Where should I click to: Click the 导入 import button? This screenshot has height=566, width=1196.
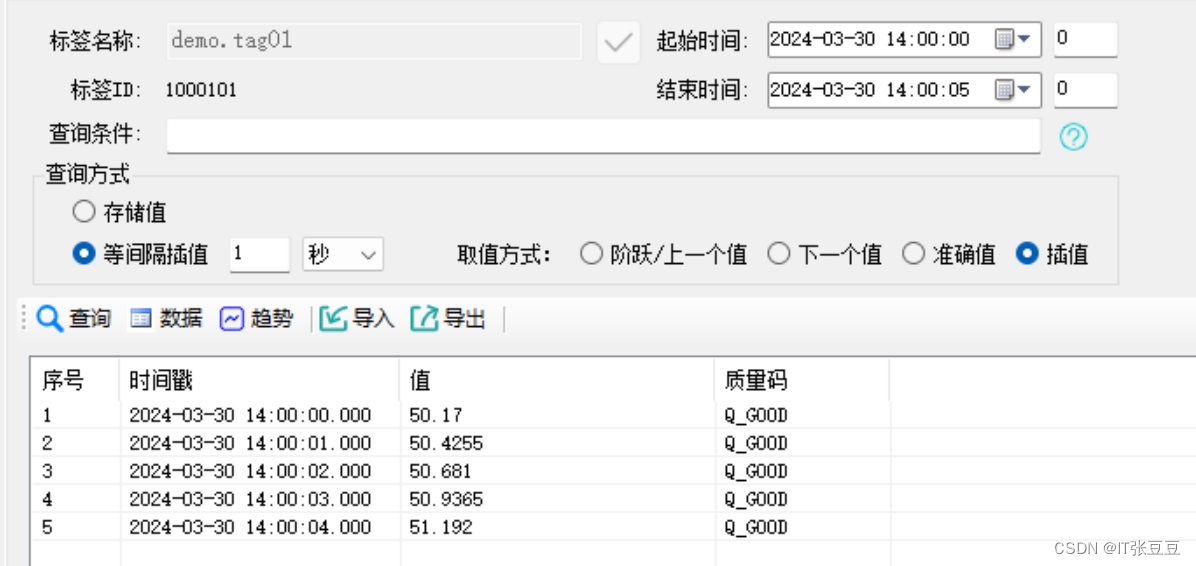(357, 318)
